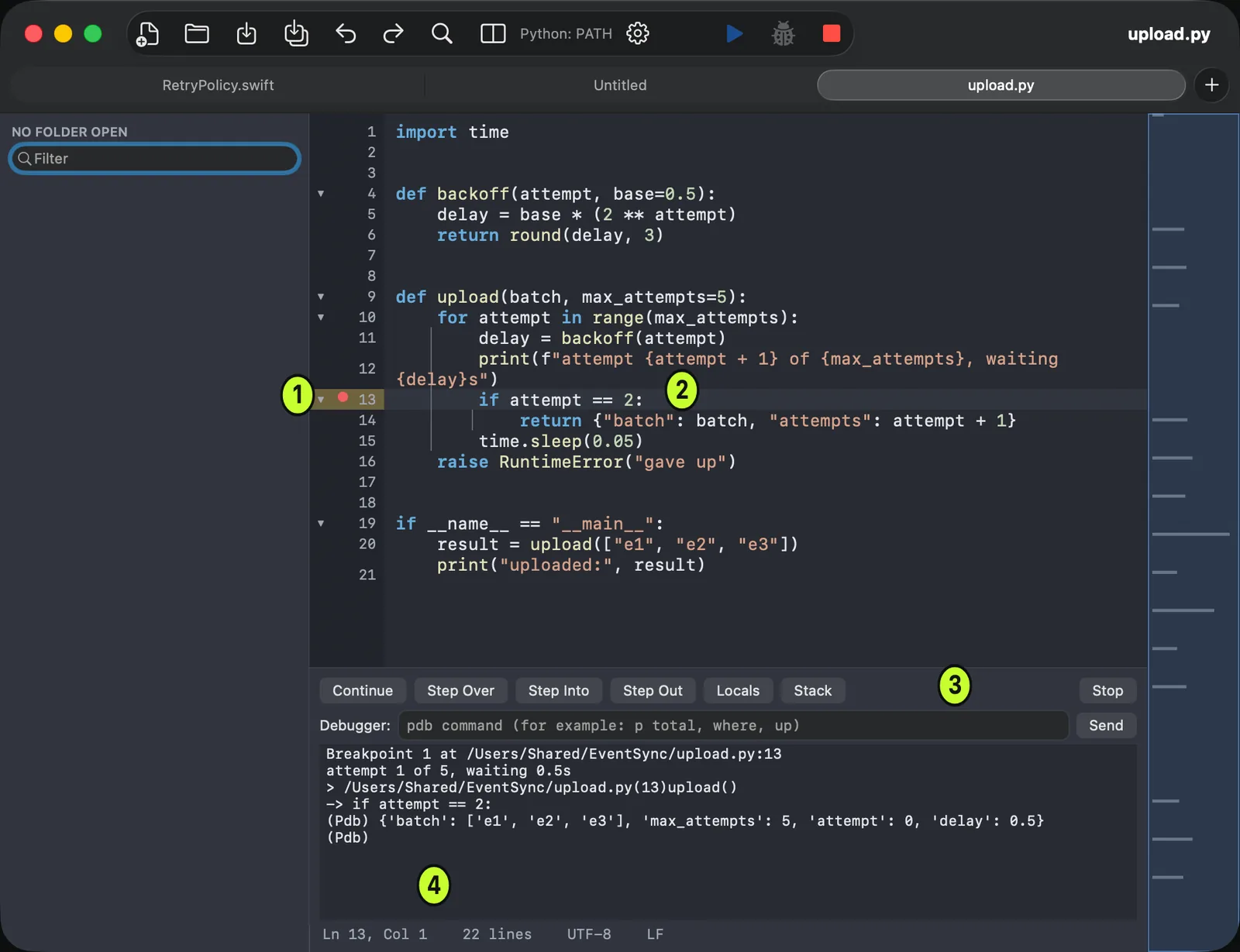This screenshot has width=1240, height=952.
Task: Click the 'raise RuntimeError' code line
Action: (x=586, y=462)
